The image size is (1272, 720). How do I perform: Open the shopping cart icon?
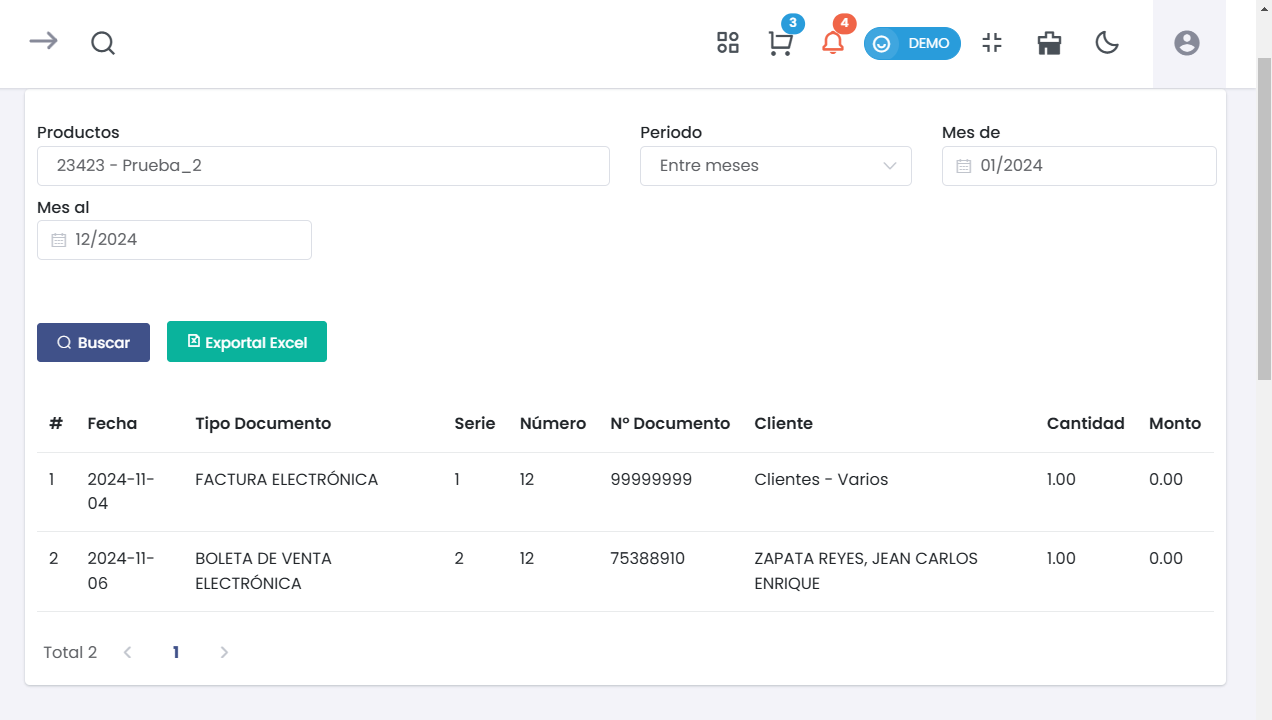(781, 43)
